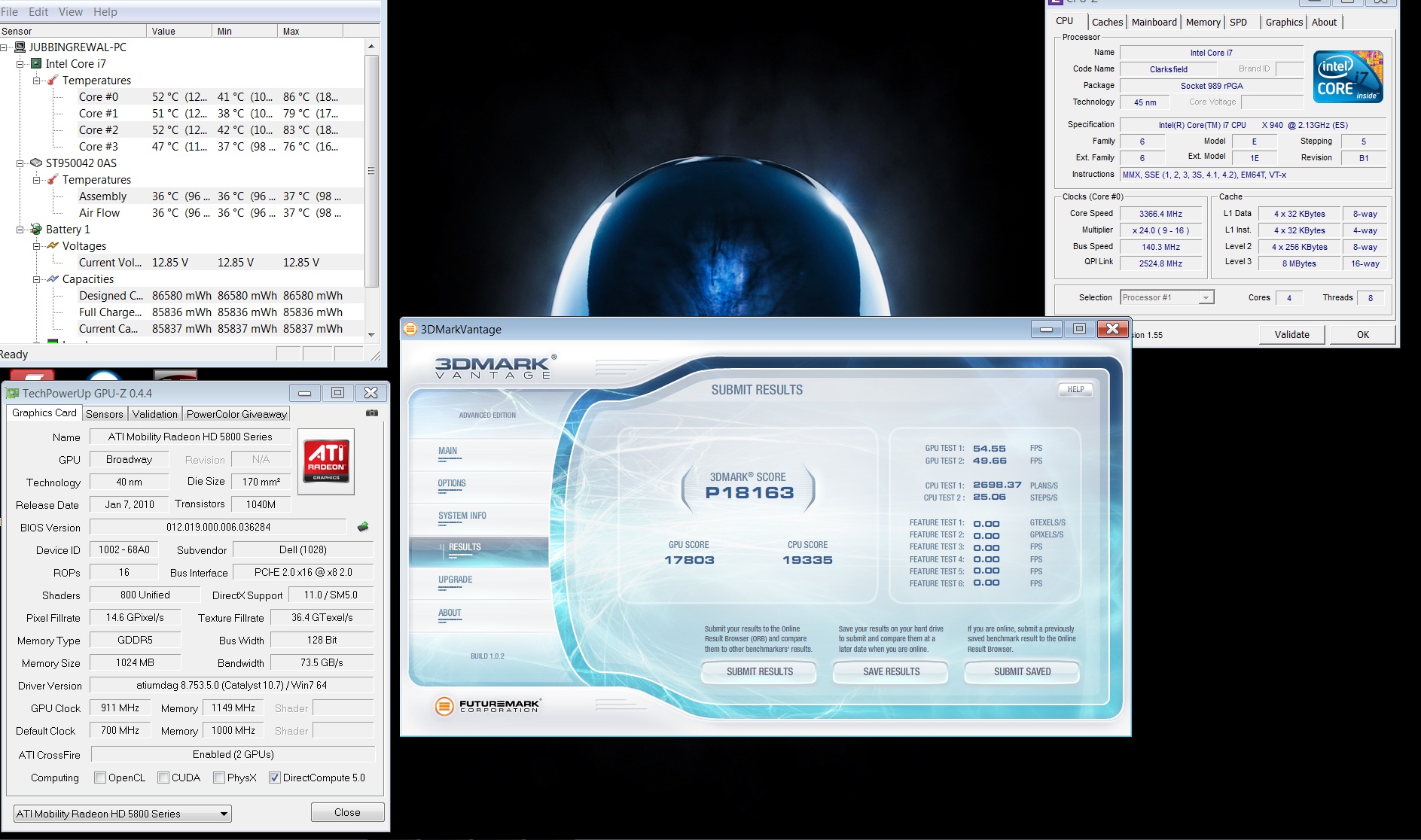Click the Capacities icon under Battery 1
Image resolution: width=1421 pixels, height=840 pixels.
coord(53,278)
